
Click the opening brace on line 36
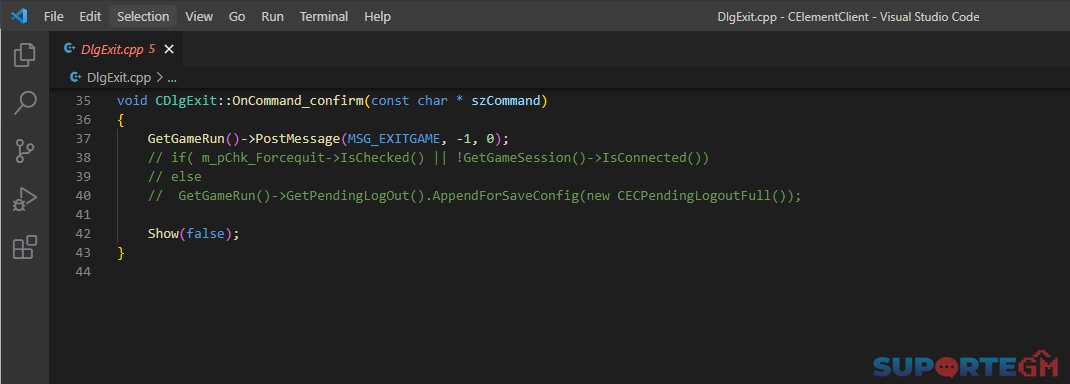point(121,120)
